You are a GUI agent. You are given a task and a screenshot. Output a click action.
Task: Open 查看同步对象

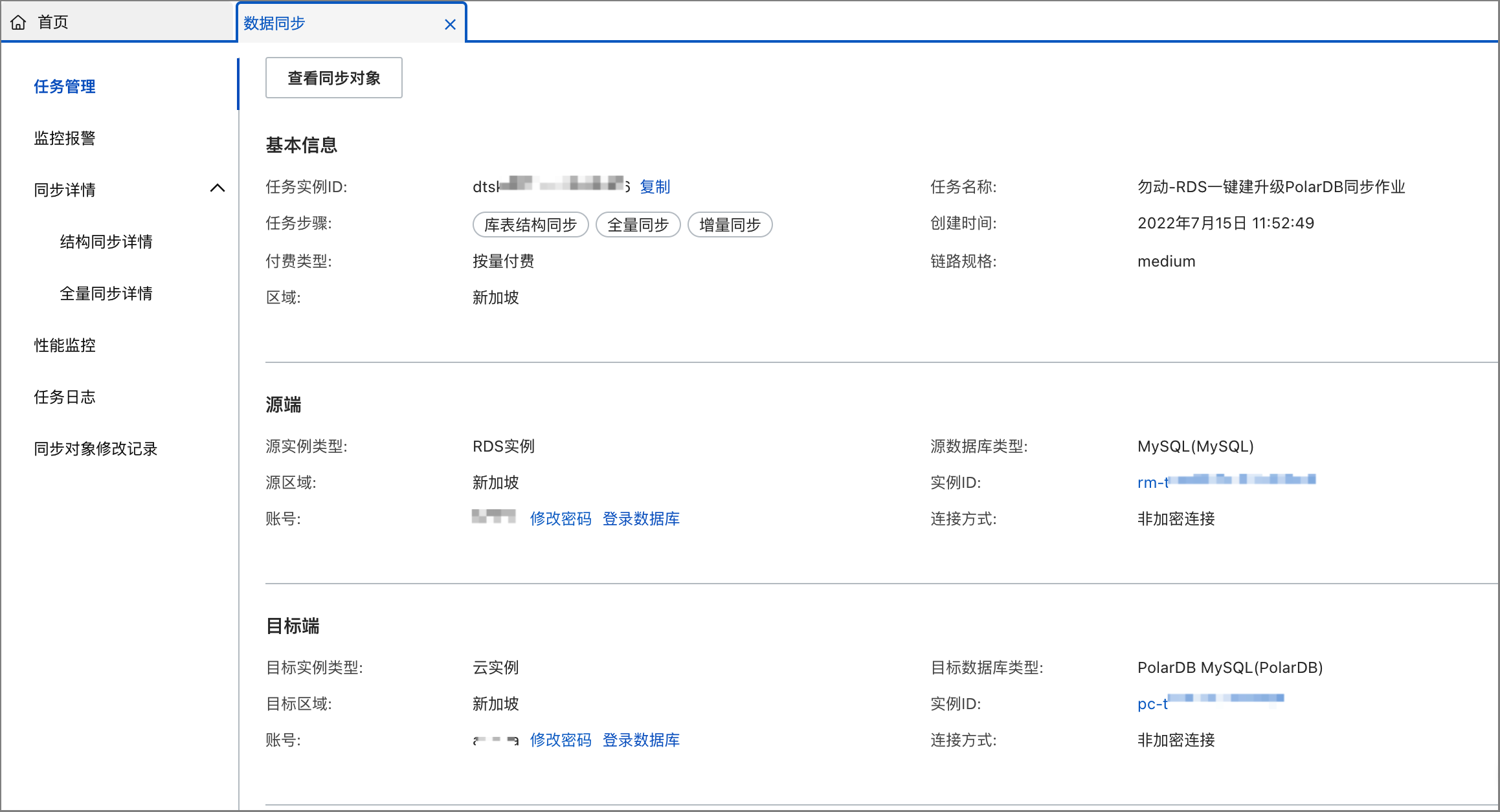[333, 78]
